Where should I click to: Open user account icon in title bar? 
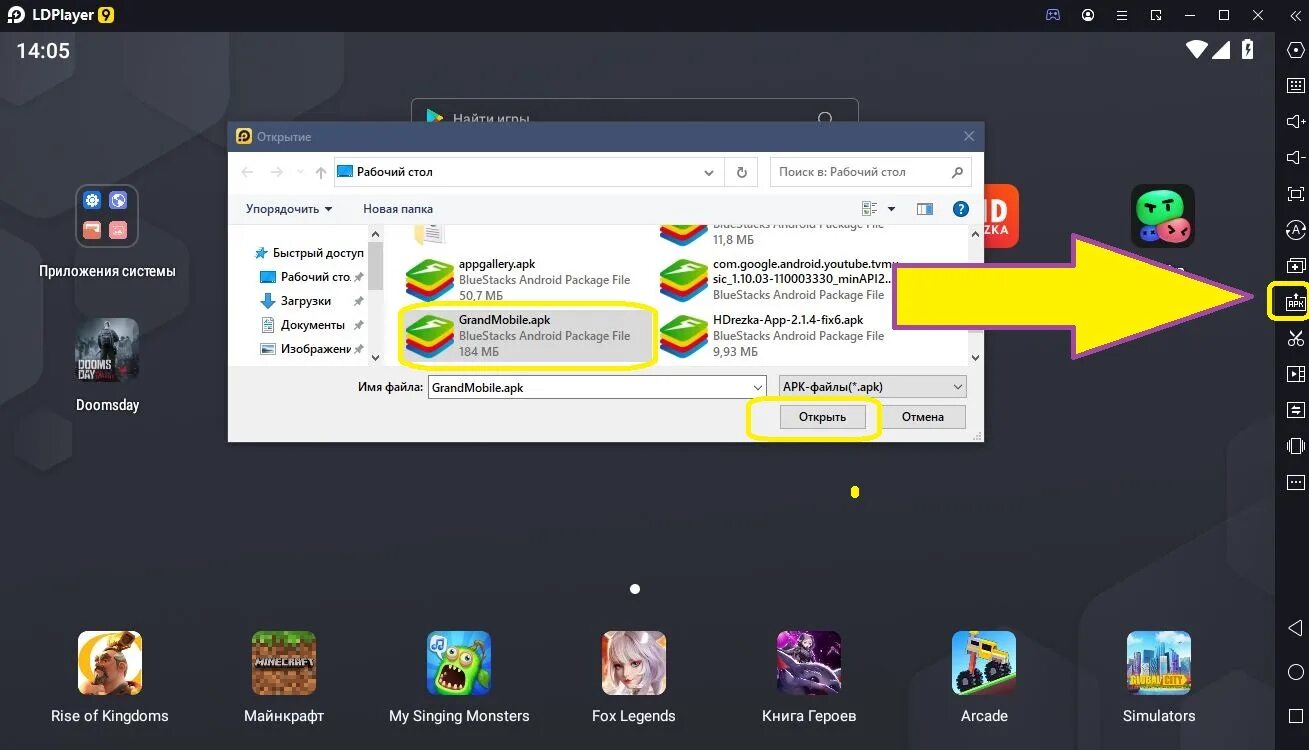click(1088, 15)
